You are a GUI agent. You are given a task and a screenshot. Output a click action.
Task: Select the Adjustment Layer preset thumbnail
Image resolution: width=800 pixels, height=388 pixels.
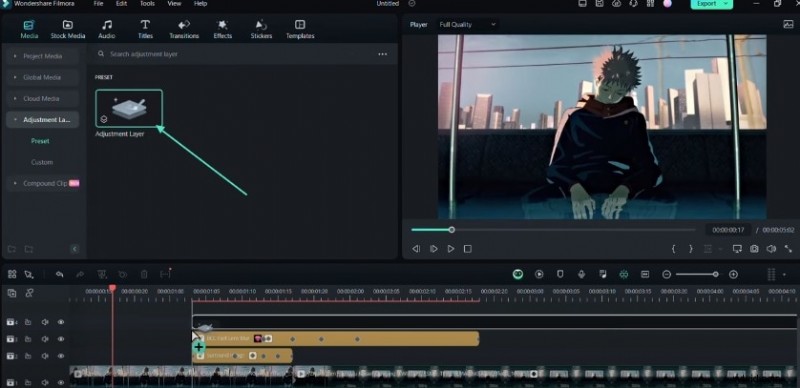(x=129, y=108)
